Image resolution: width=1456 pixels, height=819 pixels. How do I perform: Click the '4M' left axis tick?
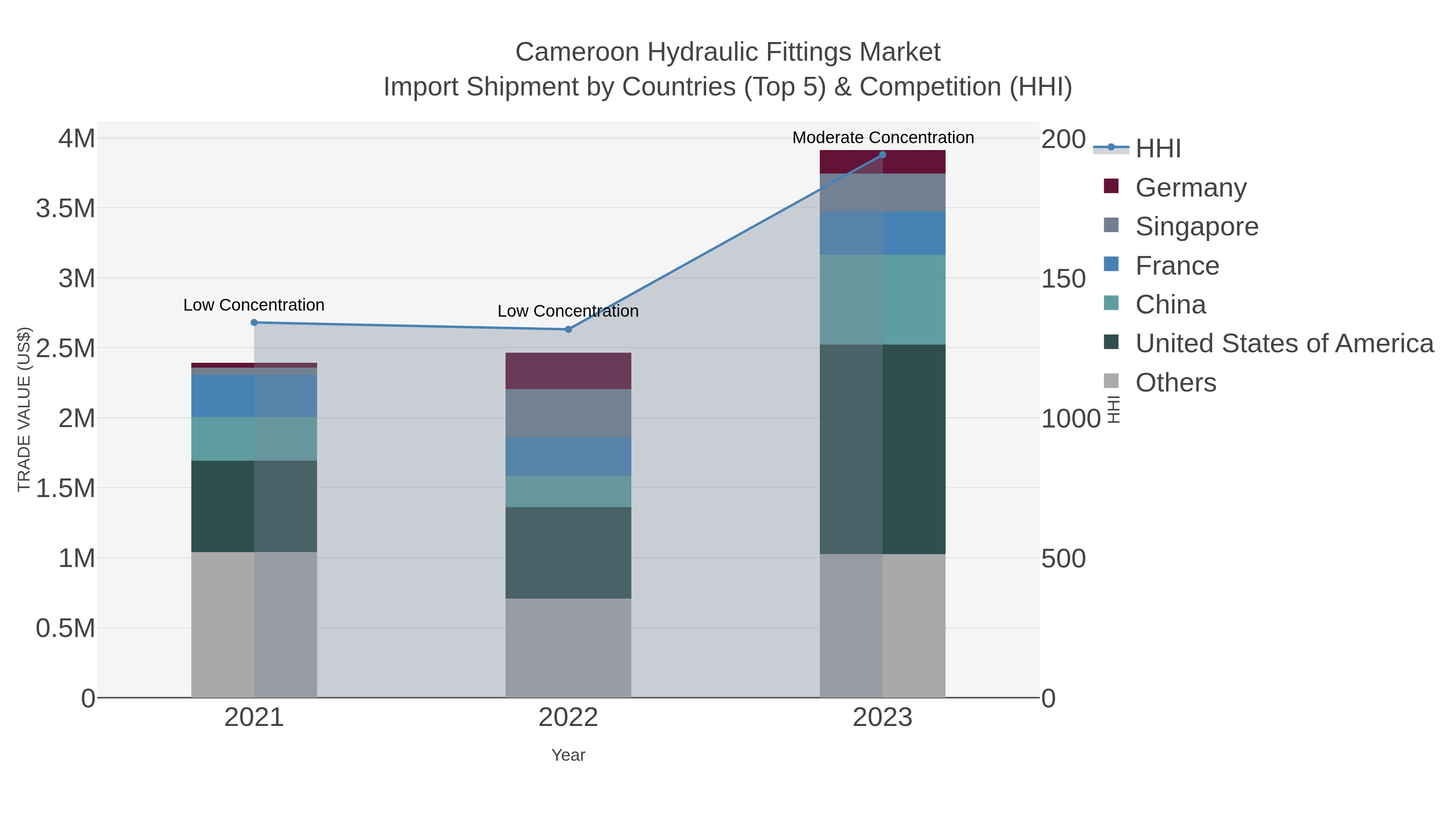point(77,138)
